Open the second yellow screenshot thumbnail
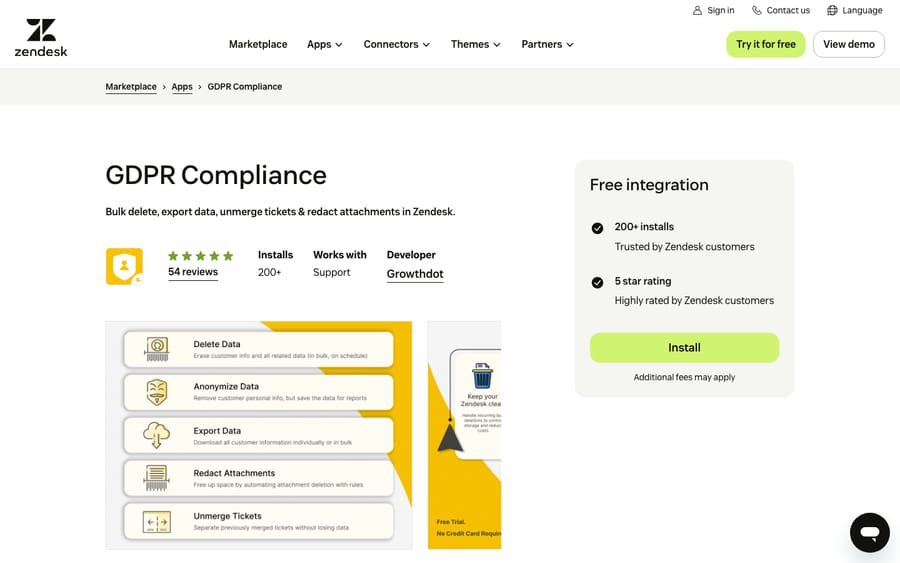This screenshot has height=563, width=900. [464, 435]
